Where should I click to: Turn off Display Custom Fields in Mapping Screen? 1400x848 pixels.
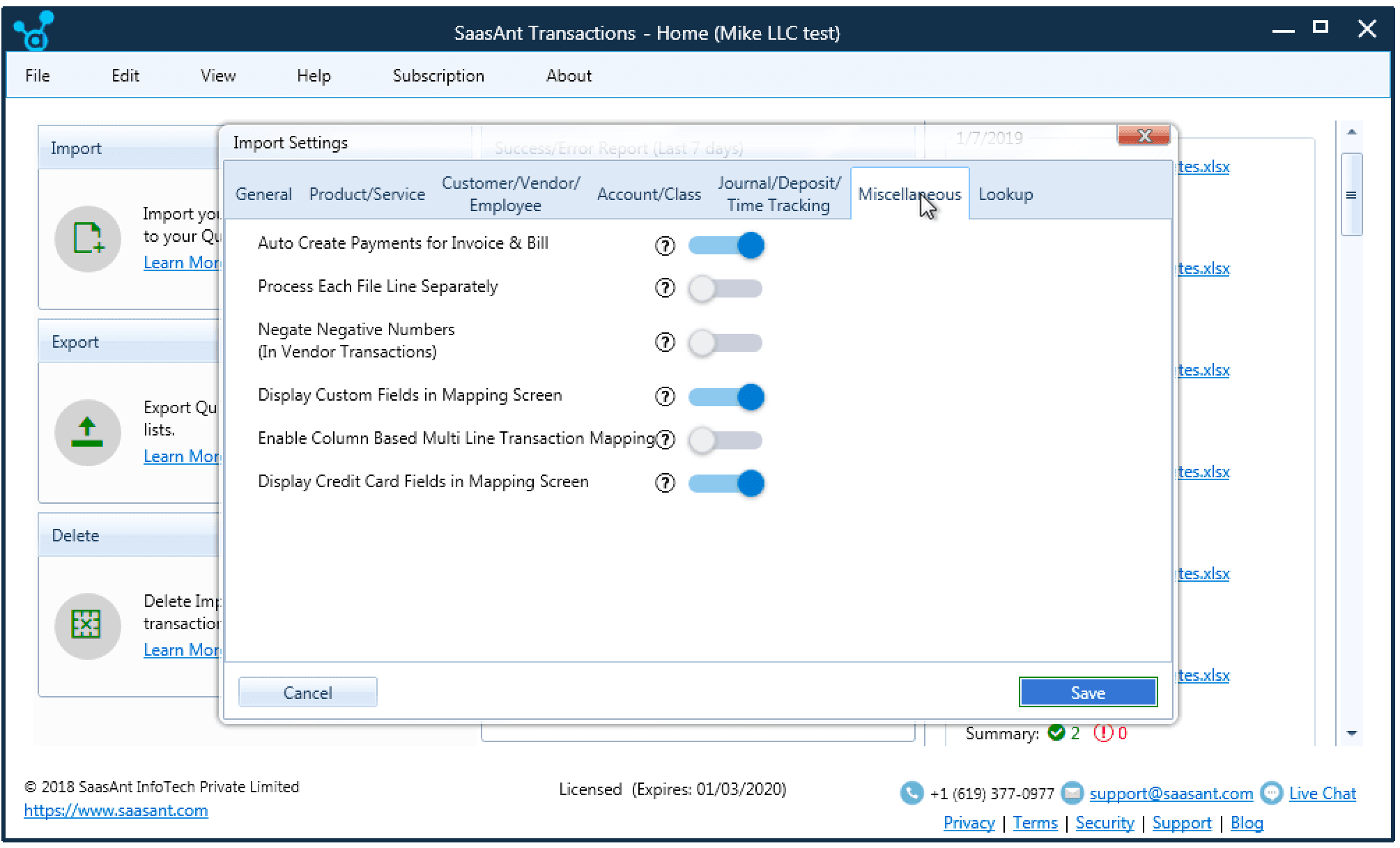click(726, 396)
